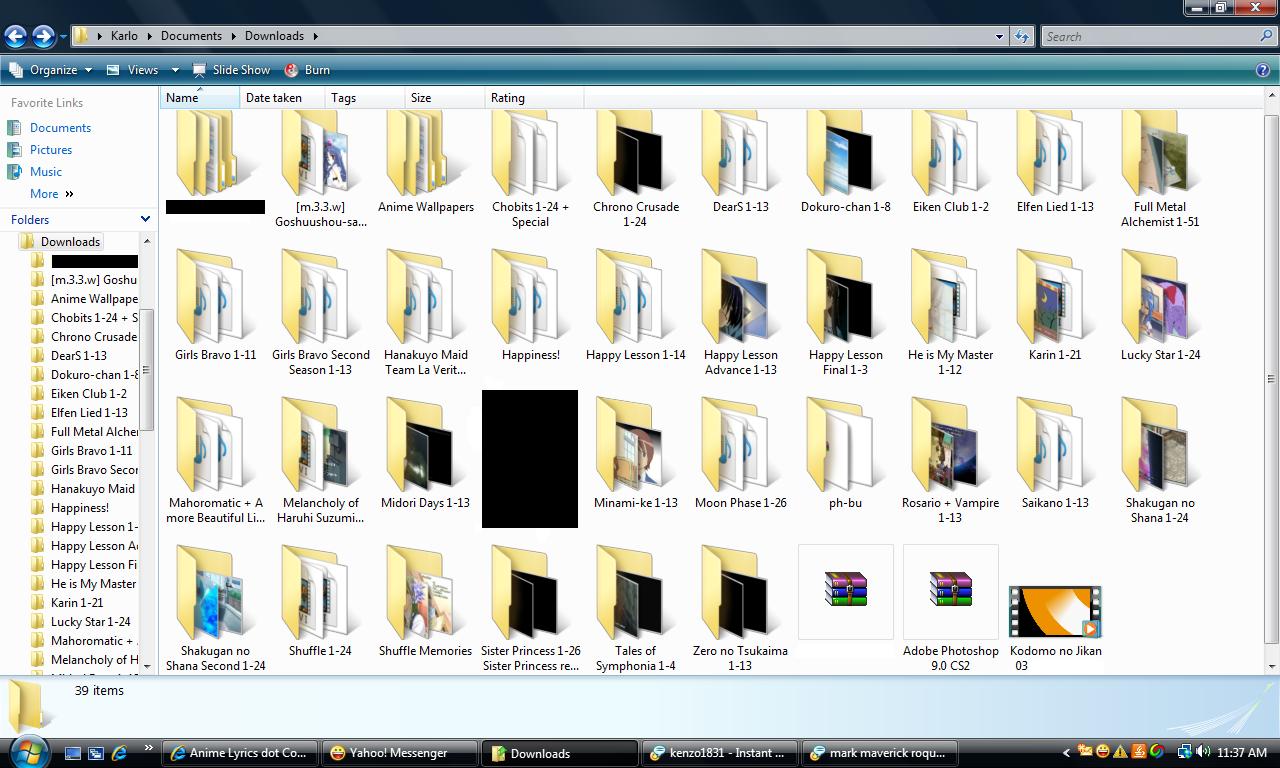The width and height of the screenshot is (1280, 768).
Task: Select Happiness! in the folder tree
Action: point(80,508)
